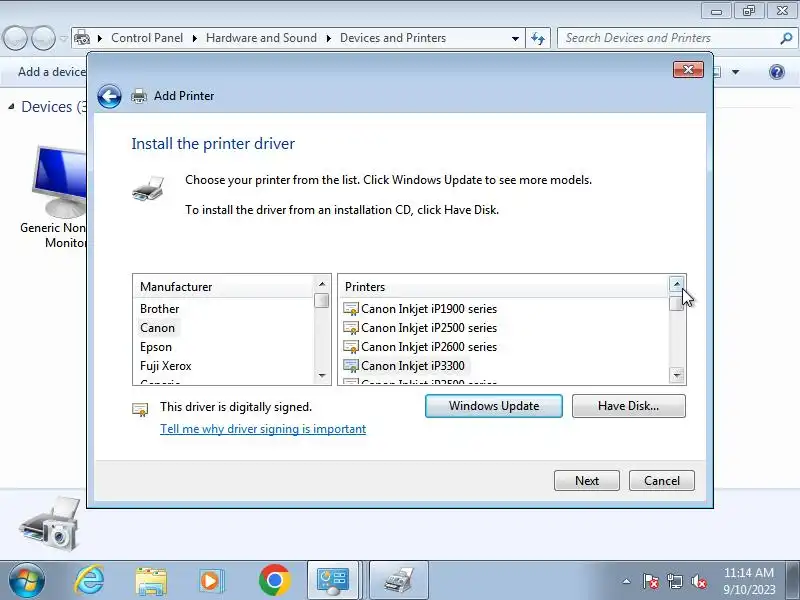Viewport: 800px width, 600px height.
Task: Select Canon Inkjet iP1900 series
Action: pyautogui.click(x=429, y=309)
